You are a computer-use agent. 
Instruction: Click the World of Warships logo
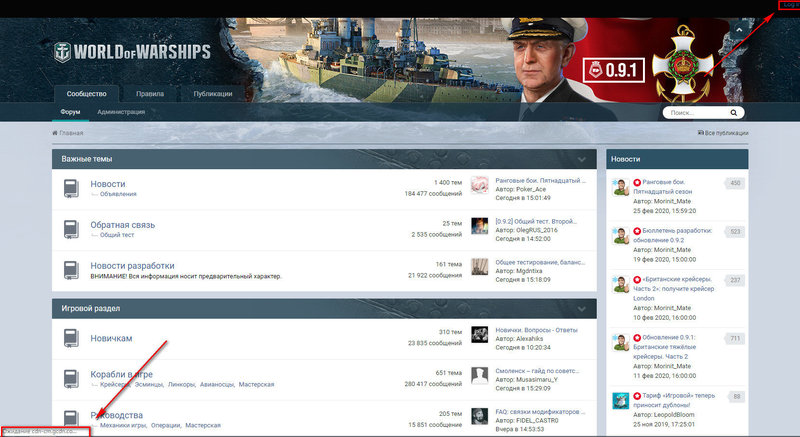(x=132, y=52)
